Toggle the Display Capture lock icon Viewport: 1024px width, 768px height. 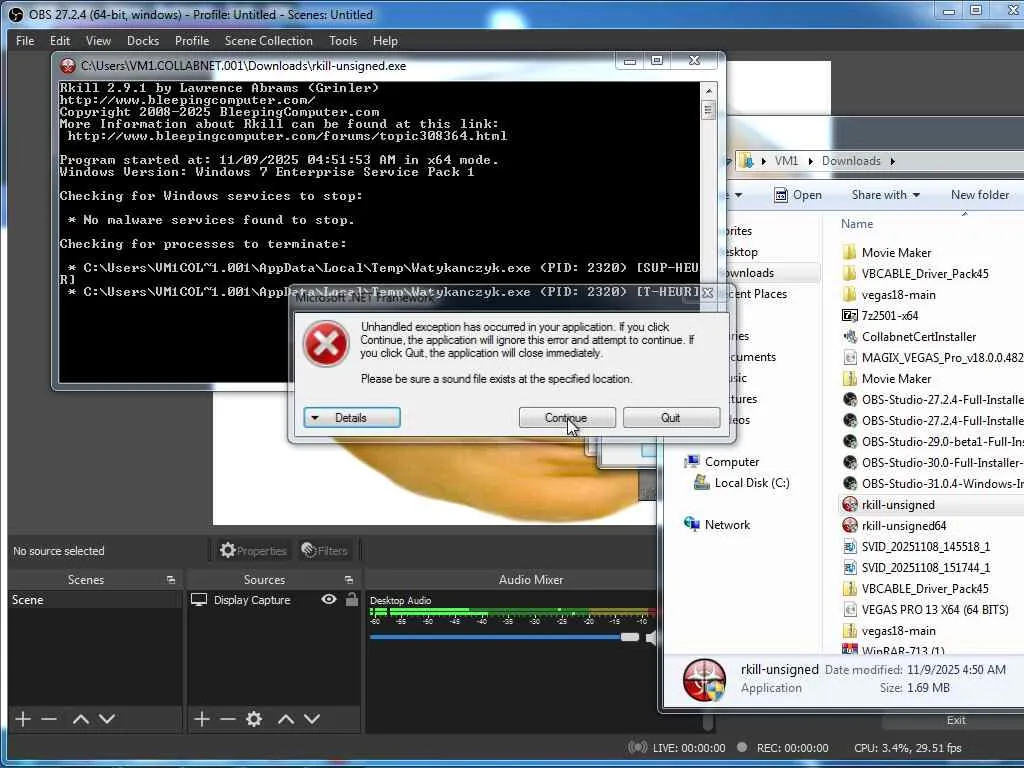[351, 599]
